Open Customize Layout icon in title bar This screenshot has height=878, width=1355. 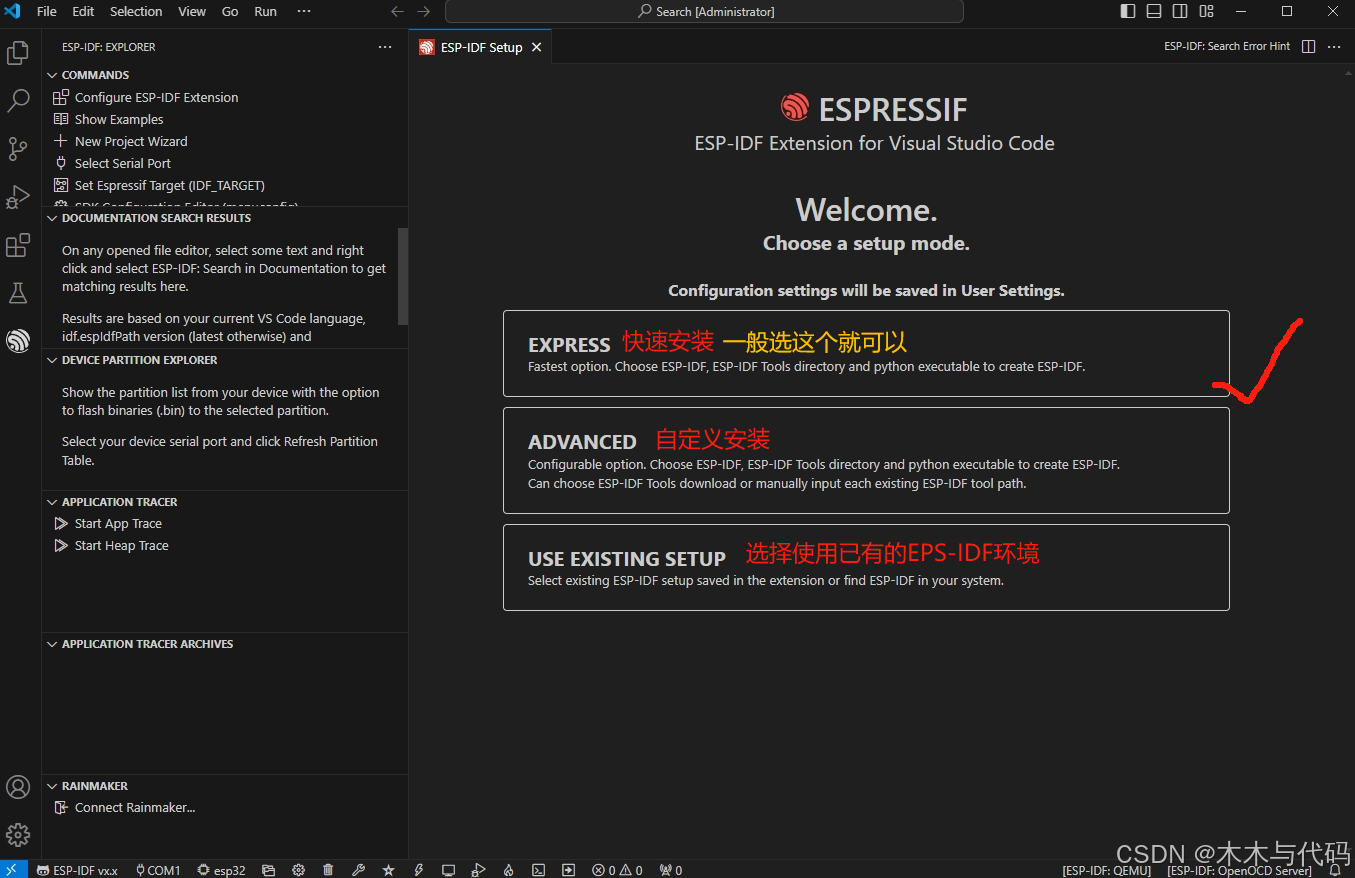[x=1206, y=11]
